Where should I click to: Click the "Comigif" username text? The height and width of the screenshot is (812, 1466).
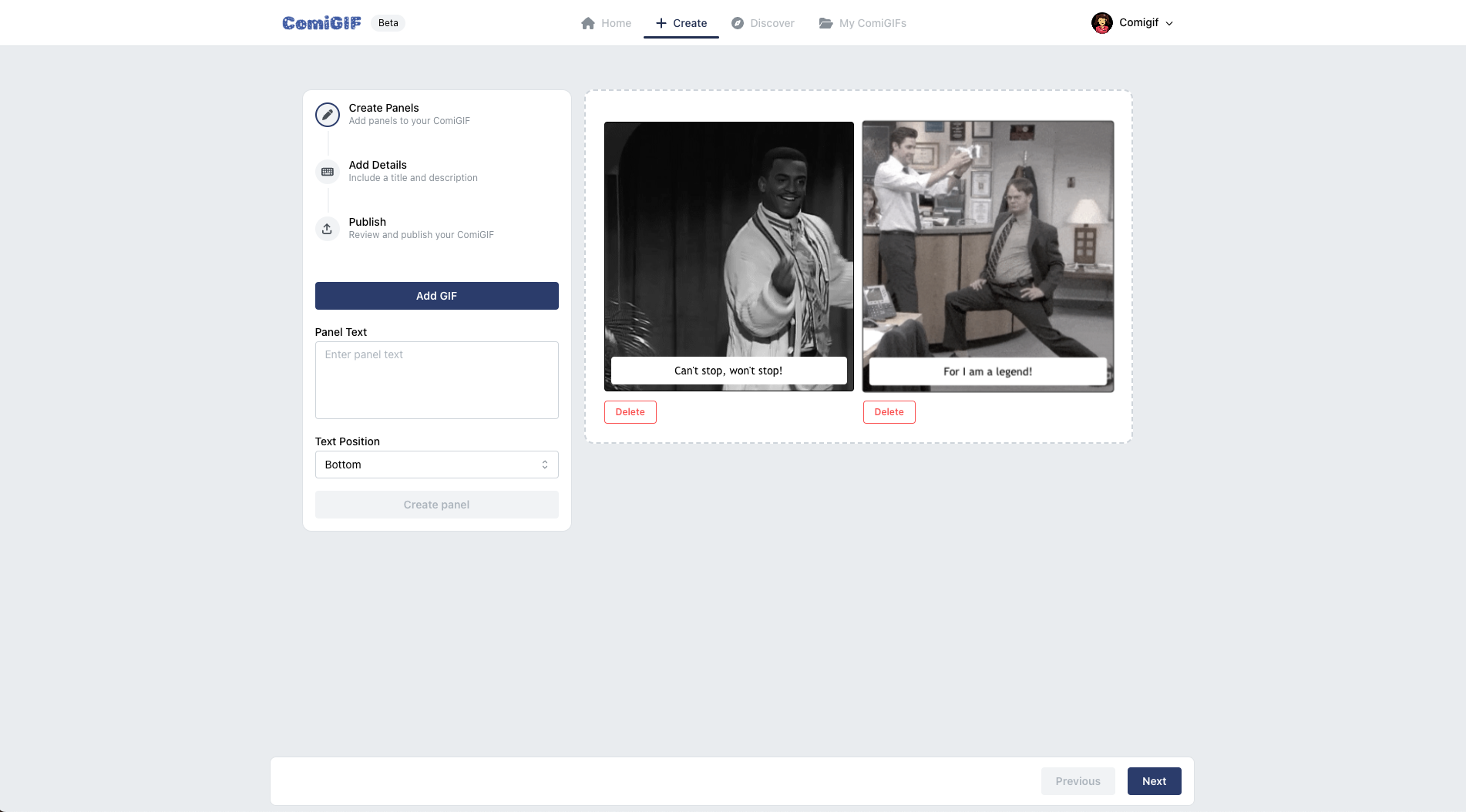[1138, 22]
